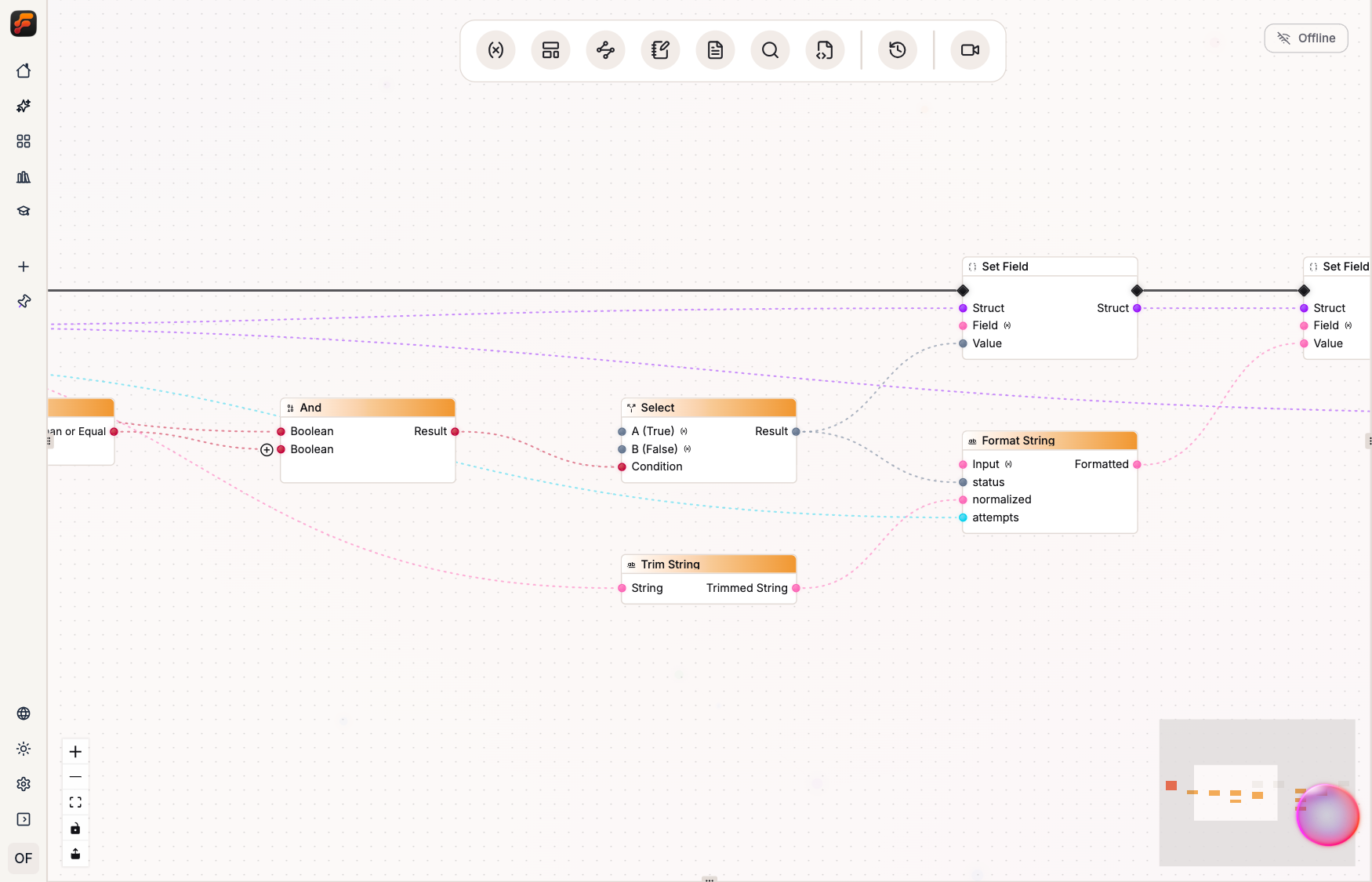Open the settings gear in sidebar
Screen dimensions: 1372x882
coord(24,784)
